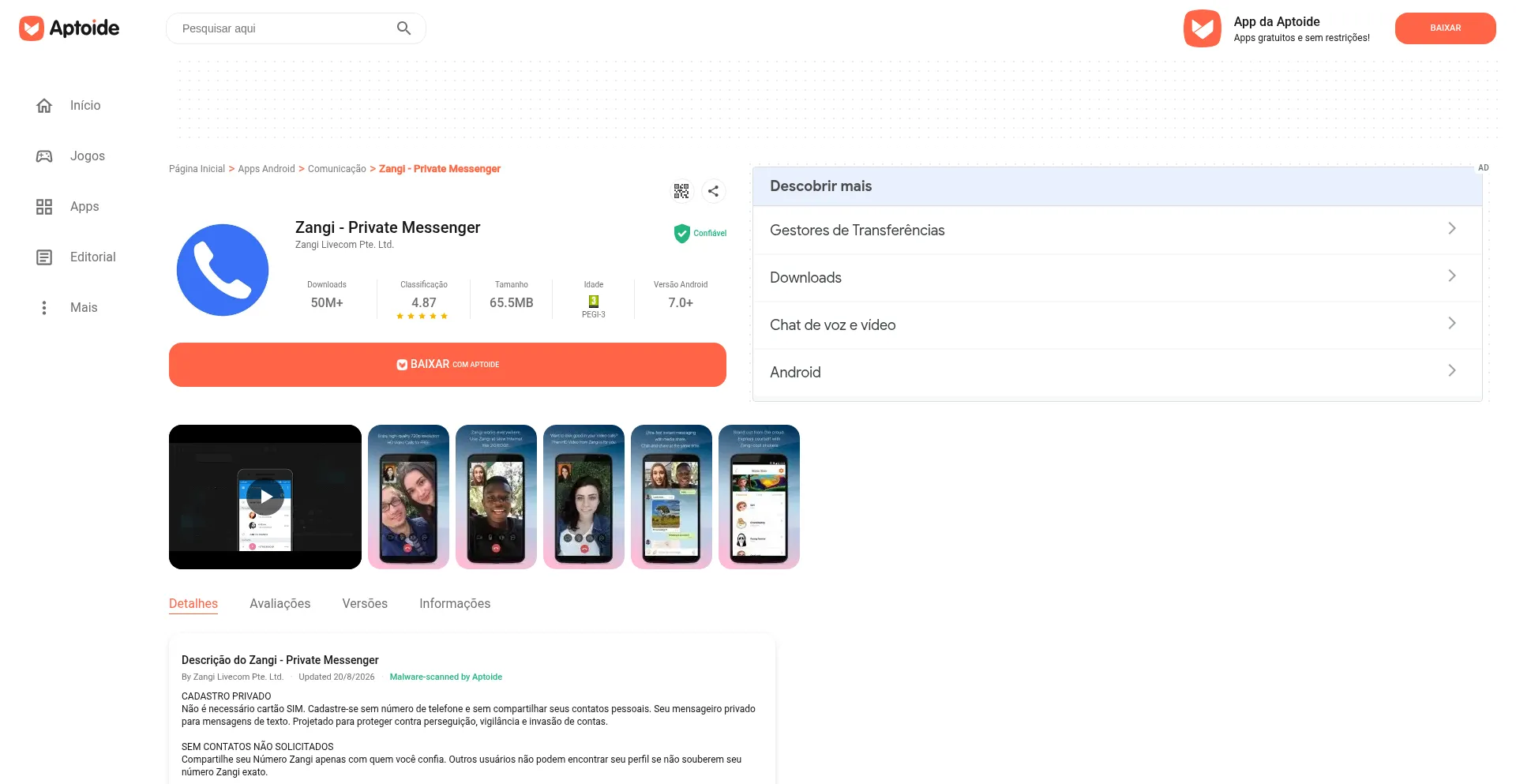Click 'Updated 20/8/2026' text
This screenshot has width=1516, height=784.
click(x=337, y=677)
